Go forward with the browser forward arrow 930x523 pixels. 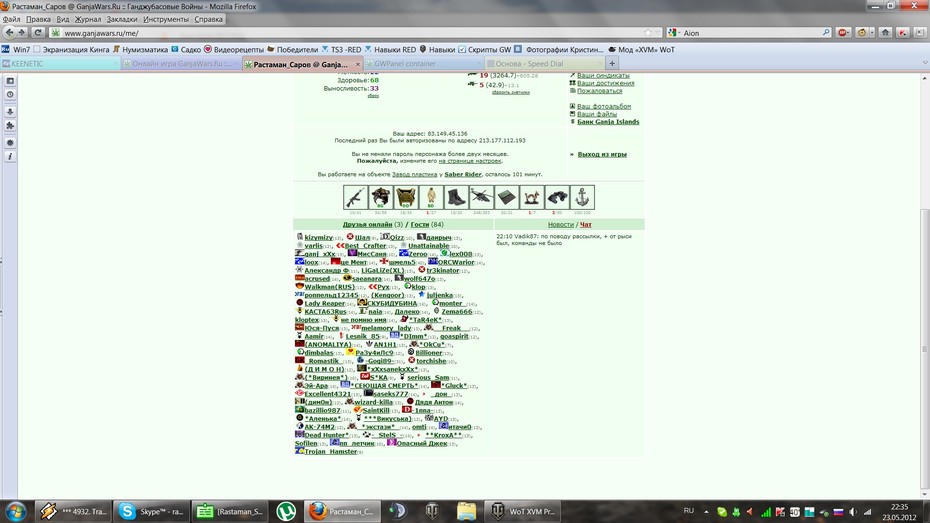click(22, 33)
